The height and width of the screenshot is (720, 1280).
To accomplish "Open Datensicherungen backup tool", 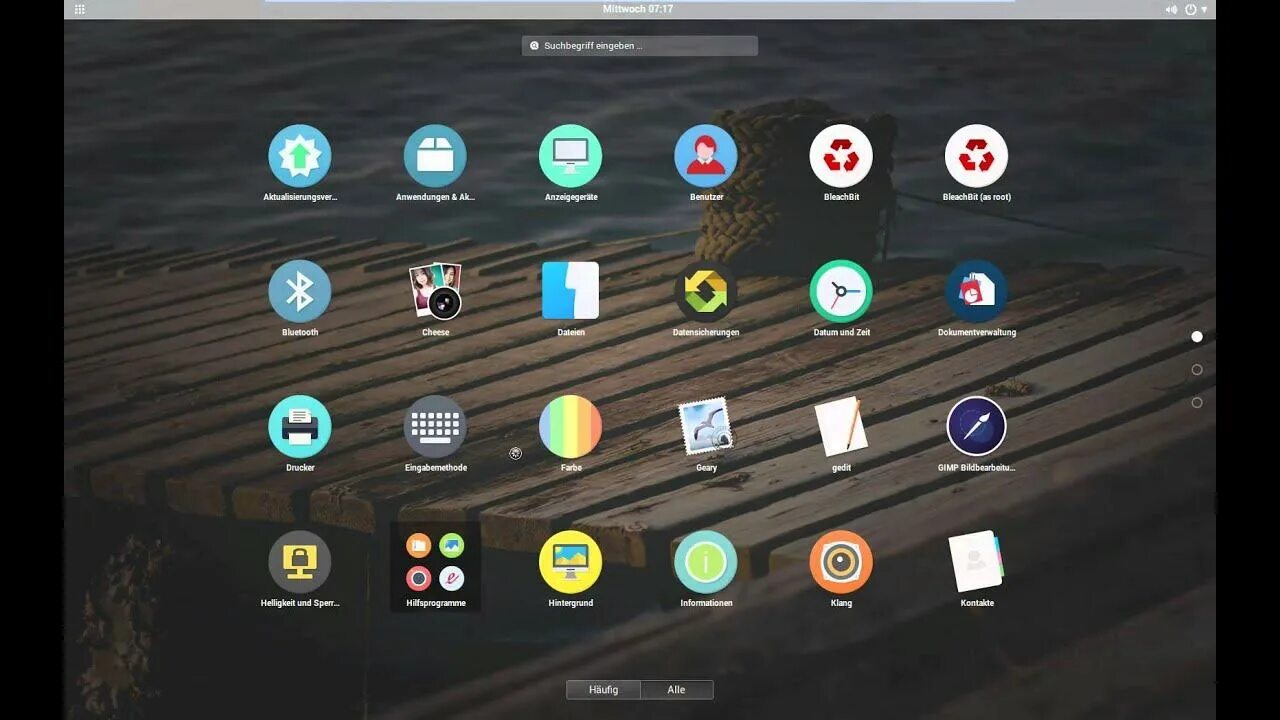I will pos(705,290).
